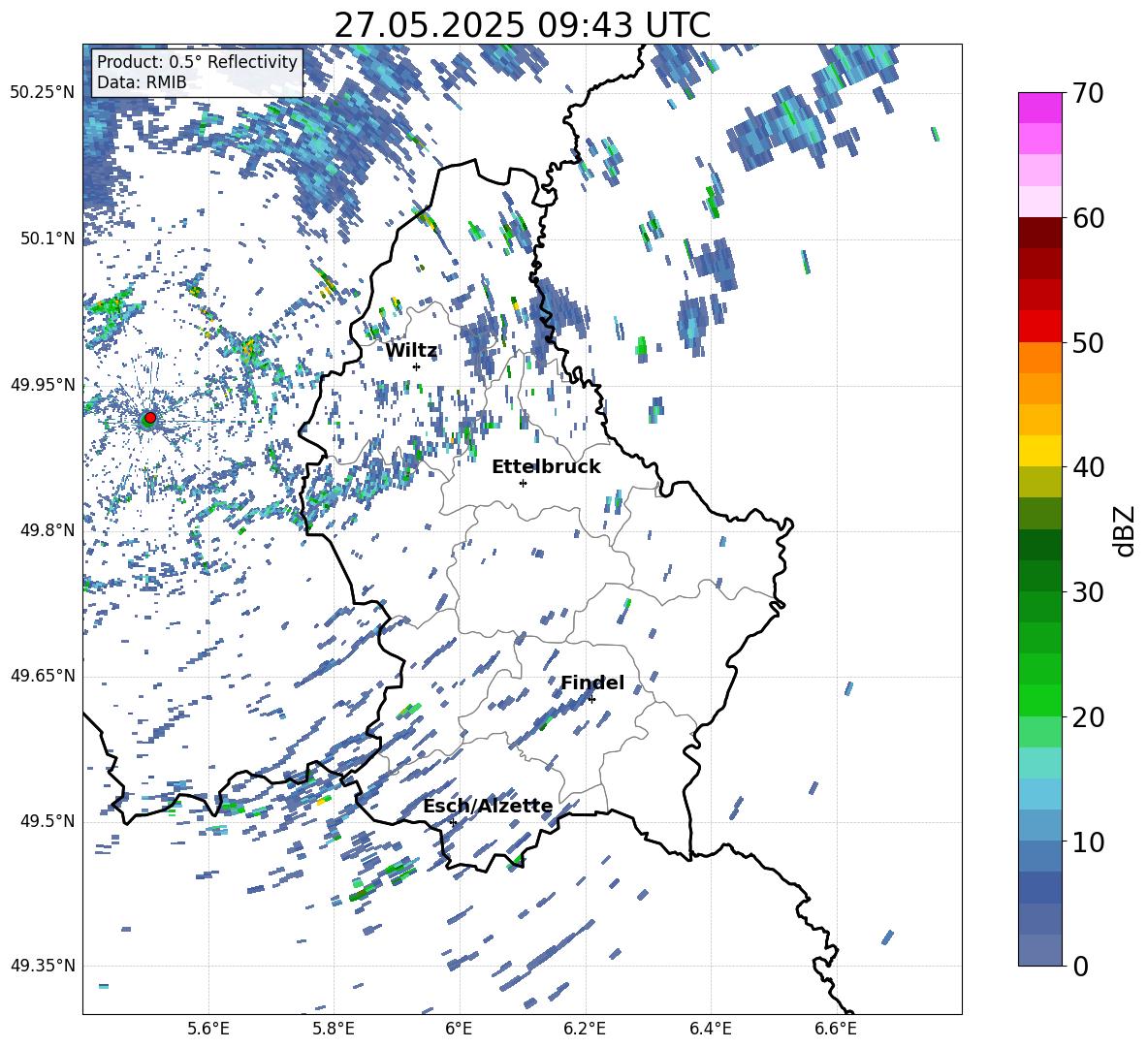This screenshot has height=1048, width=1148.
Task: Click the Esch/Alzette station cross marker
Action: 453,822
